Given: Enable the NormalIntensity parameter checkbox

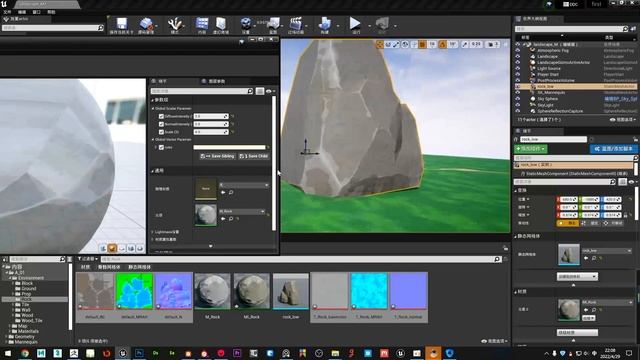Looking at the screenshot, I should point(161,124).
